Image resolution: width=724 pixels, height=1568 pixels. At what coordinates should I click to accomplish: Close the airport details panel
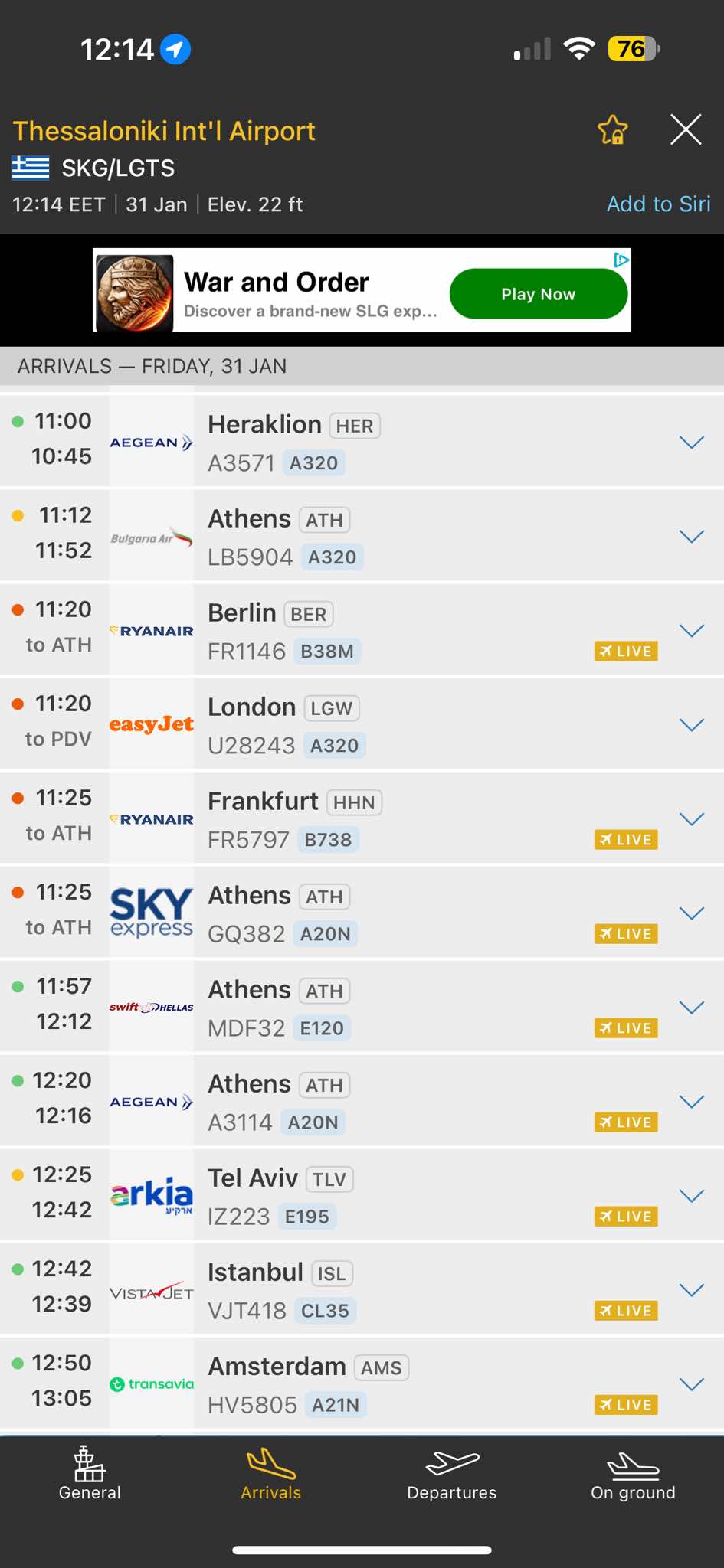click(x=686, y=129)
